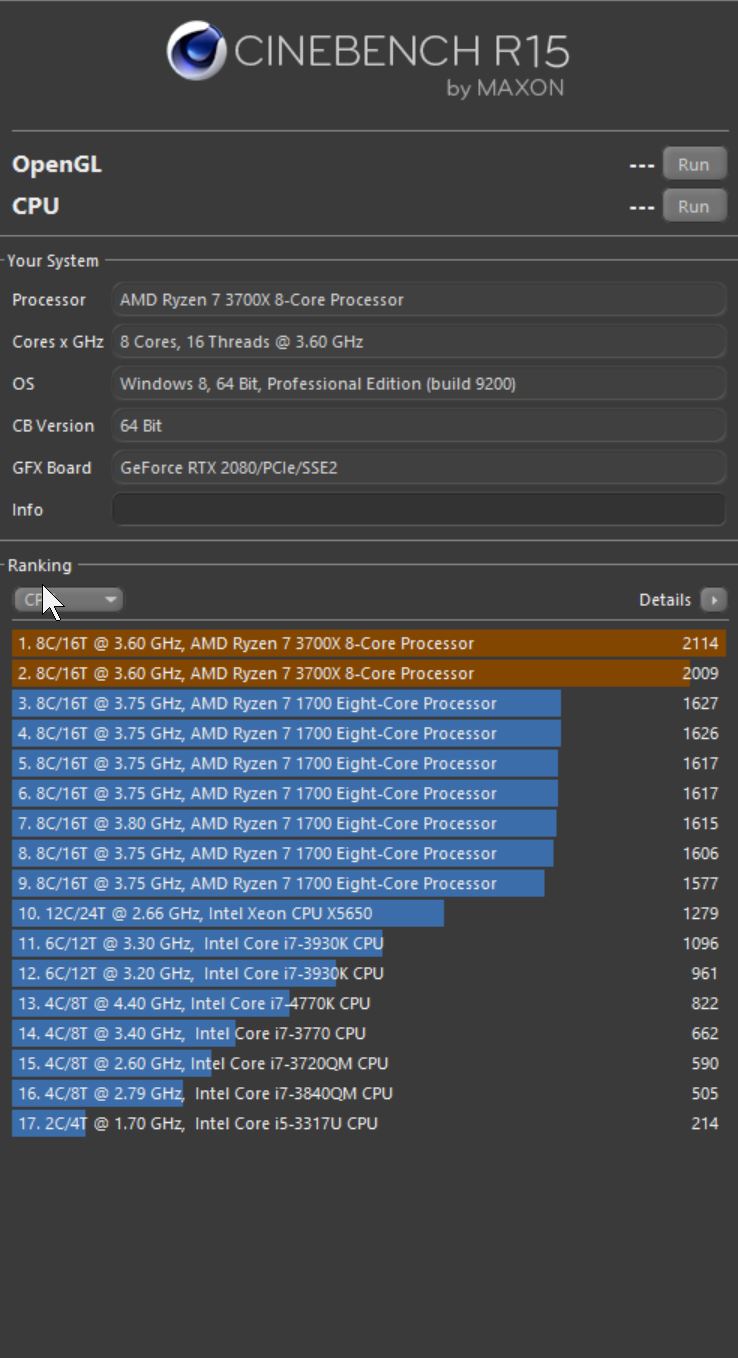Select ranking row 1 scoring 2114

369,643
